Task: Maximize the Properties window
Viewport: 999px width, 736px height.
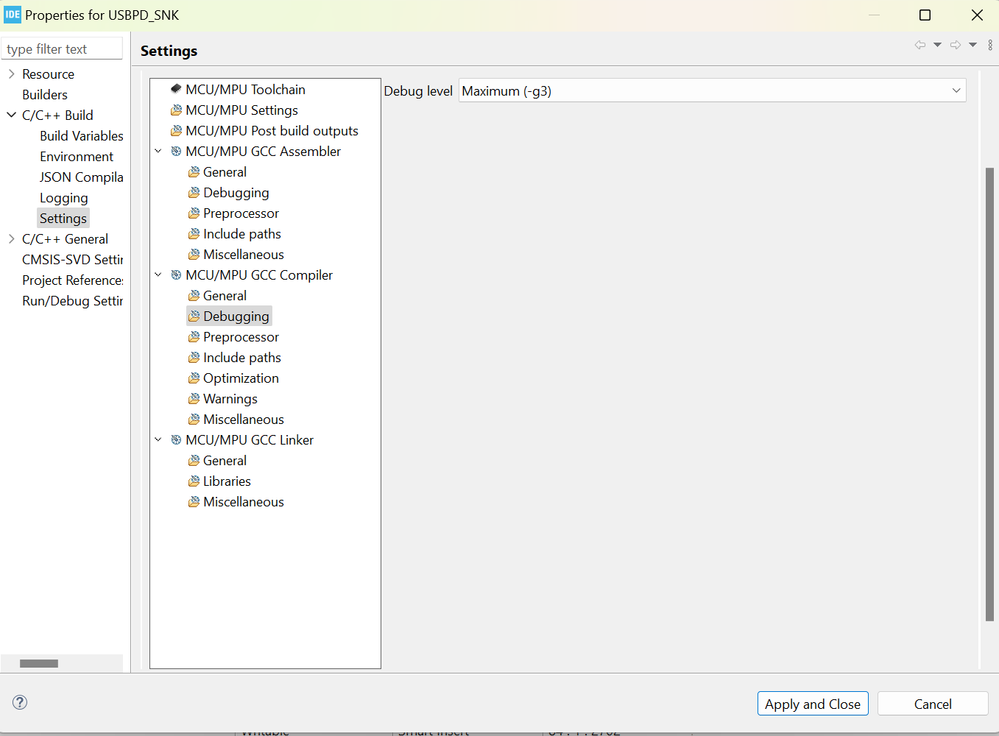Action: (x=924, y=15)
